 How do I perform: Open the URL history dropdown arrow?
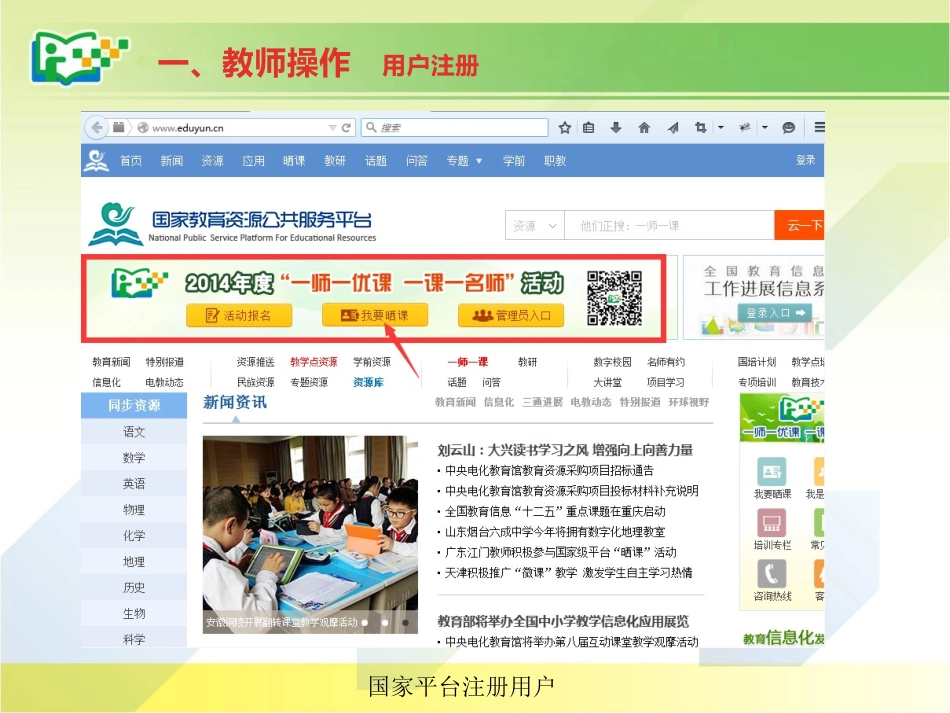click(332, 128)
